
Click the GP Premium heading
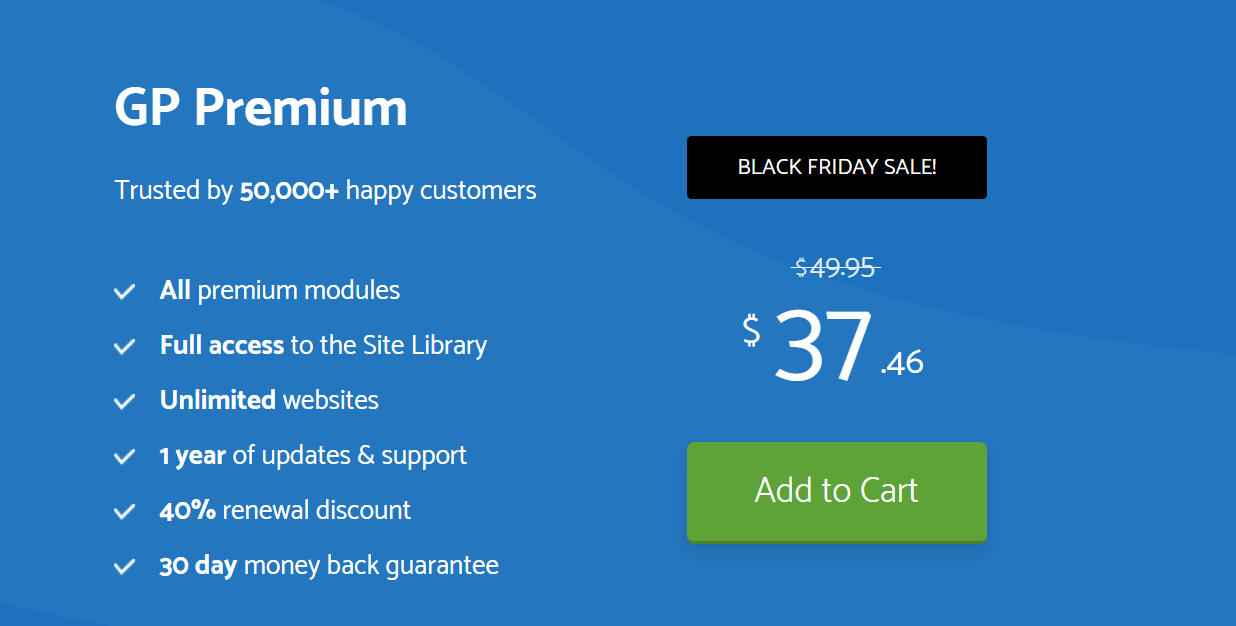pos(261,107)
